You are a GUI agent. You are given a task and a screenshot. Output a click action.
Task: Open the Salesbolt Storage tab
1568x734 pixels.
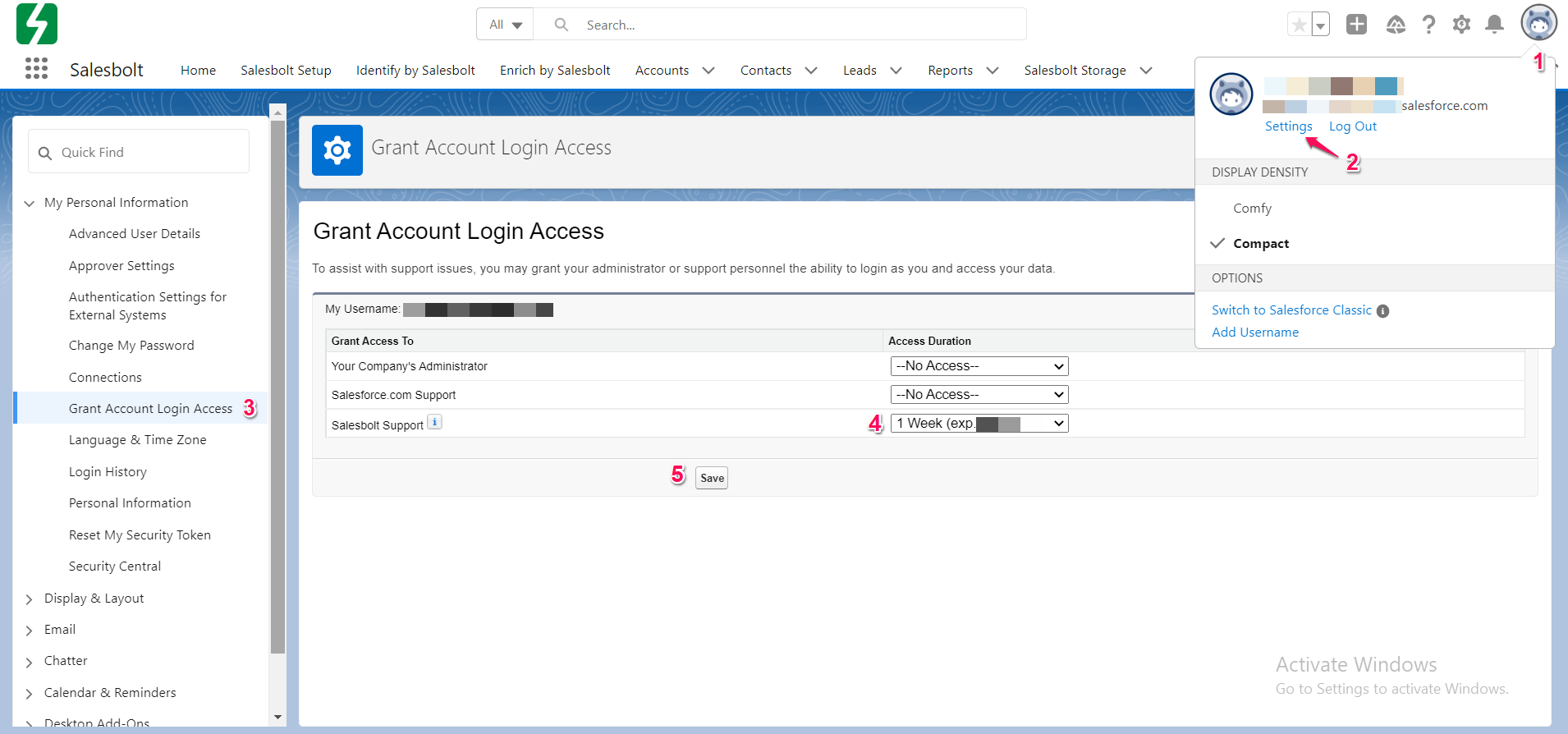tap(1075, 71)
